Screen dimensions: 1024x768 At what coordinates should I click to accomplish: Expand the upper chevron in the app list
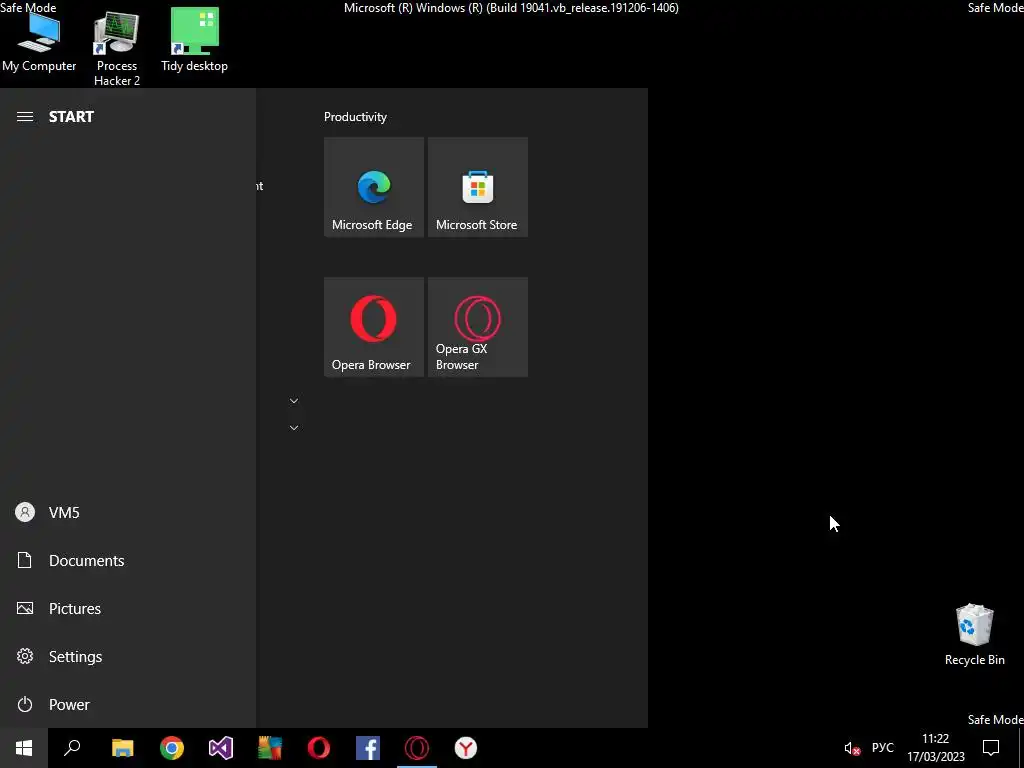point(294,401)
